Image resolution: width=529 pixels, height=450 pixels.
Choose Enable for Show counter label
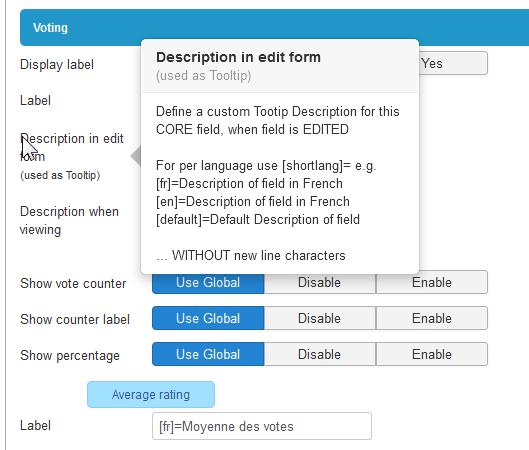point(431,318)
